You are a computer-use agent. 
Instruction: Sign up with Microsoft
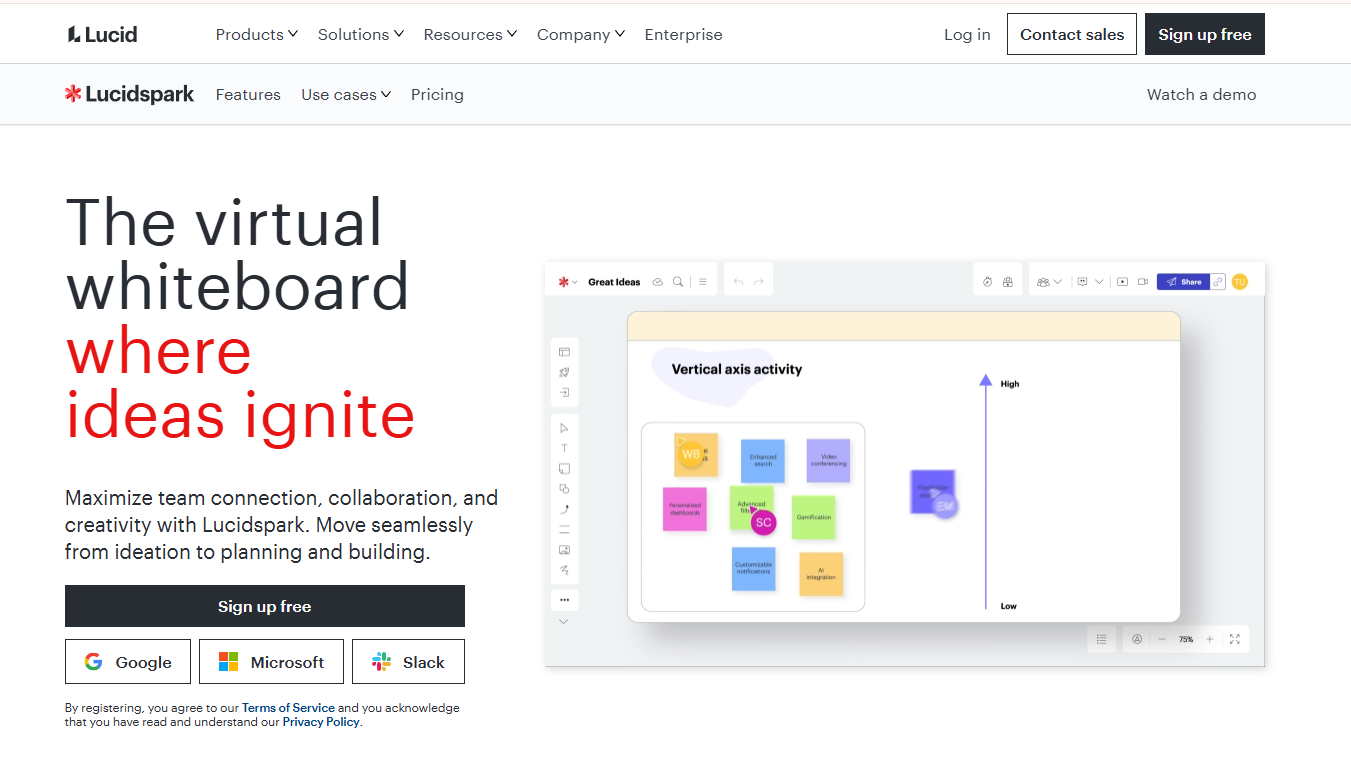coord(271,662)
